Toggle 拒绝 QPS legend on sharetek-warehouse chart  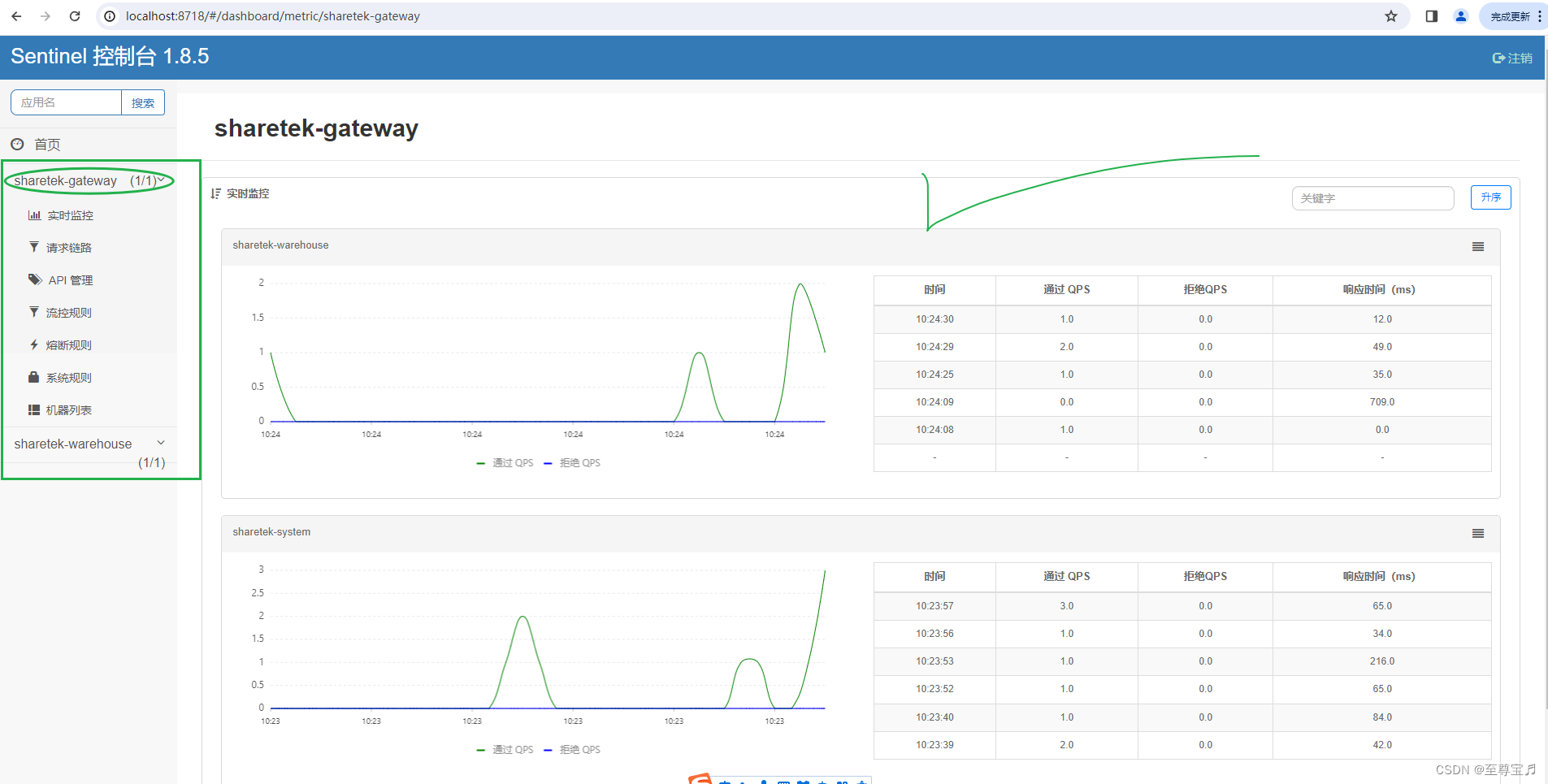(571, 462)
